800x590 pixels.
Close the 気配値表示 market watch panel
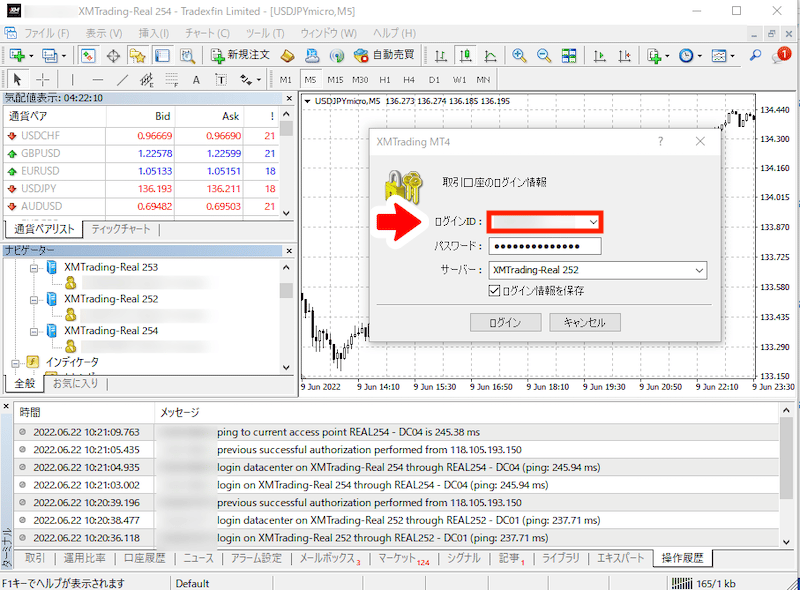[x=289, y=98]
